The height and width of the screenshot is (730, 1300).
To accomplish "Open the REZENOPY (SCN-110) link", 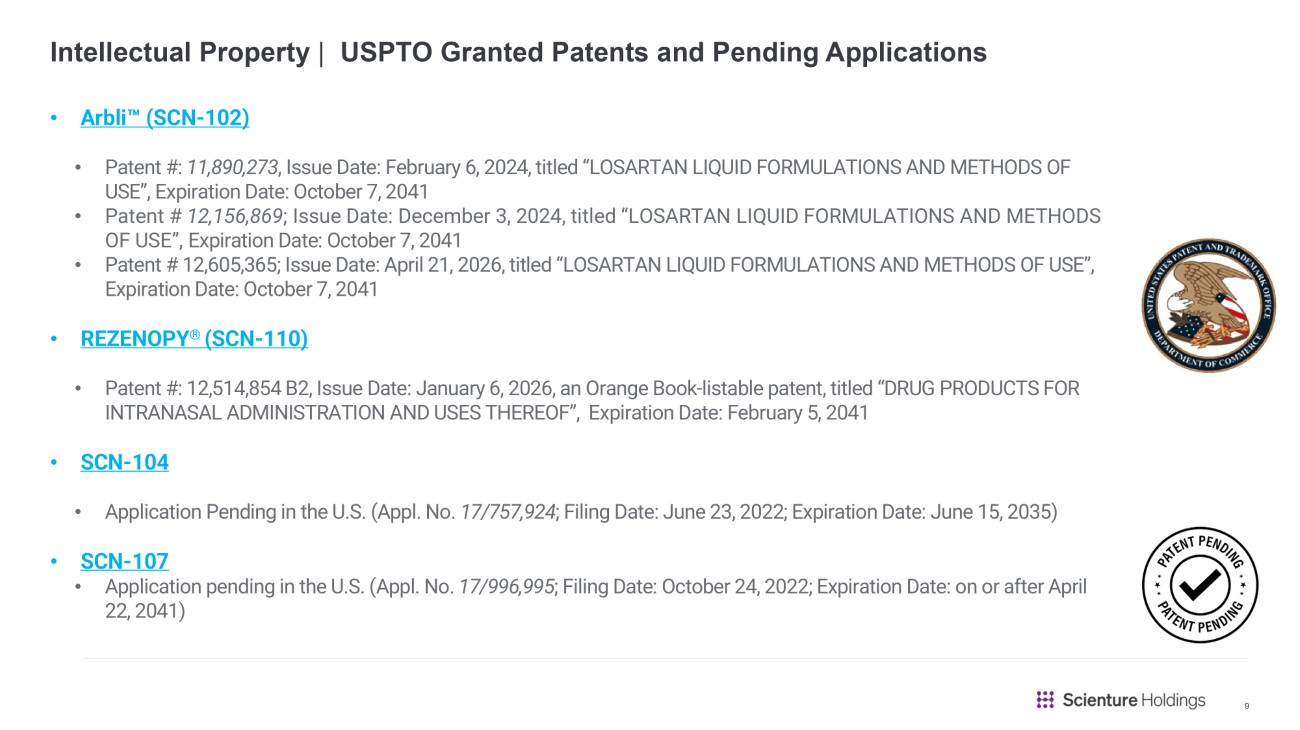I will (194, 339).
